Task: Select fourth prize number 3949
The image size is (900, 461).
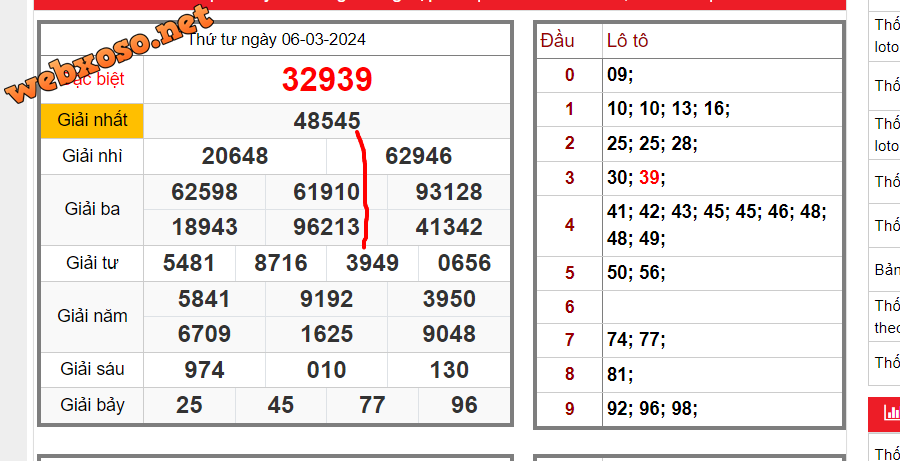Action: 372,263
